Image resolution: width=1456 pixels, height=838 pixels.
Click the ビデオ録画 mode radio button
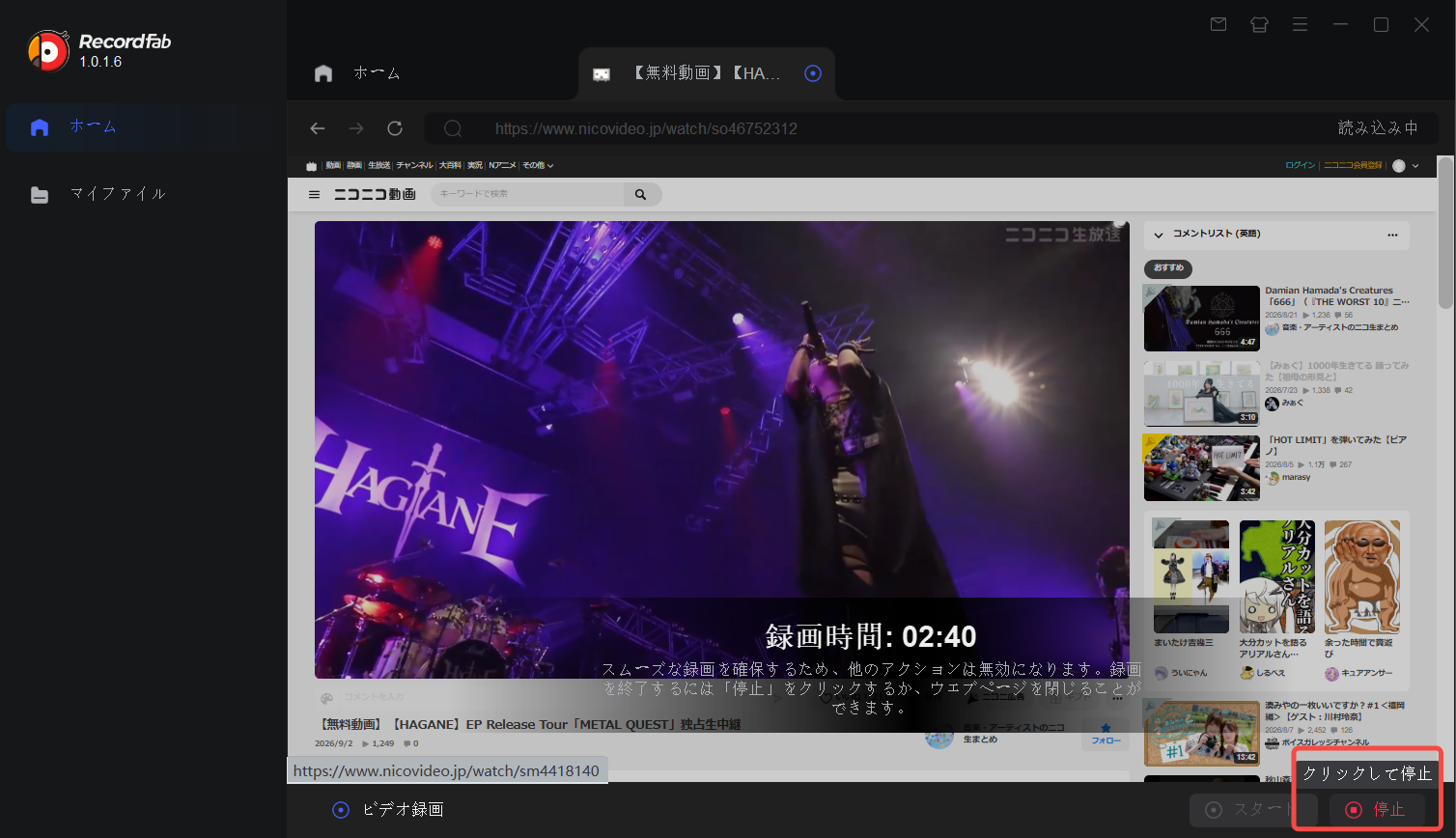[x=341, y=810]
